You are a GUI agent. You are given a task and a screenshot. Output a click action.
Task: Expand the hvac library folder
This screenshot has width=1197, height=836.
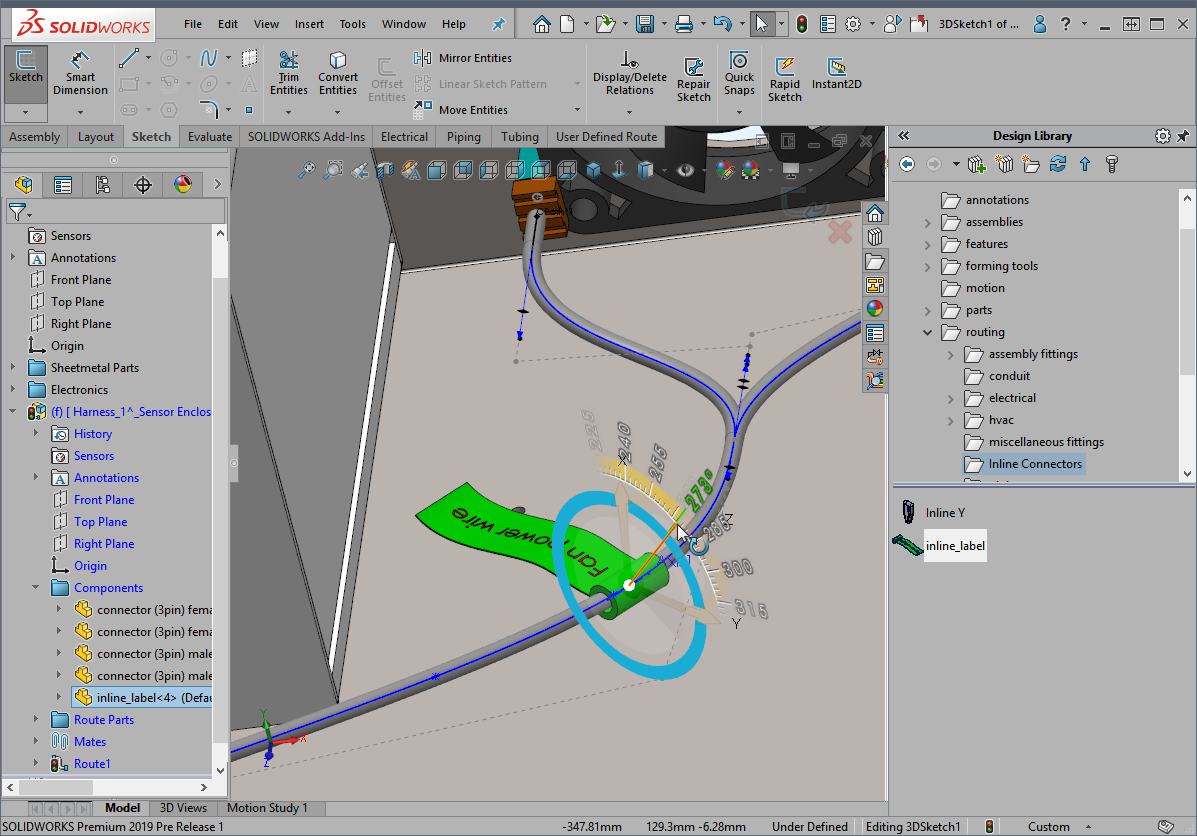tap(950, 420)
